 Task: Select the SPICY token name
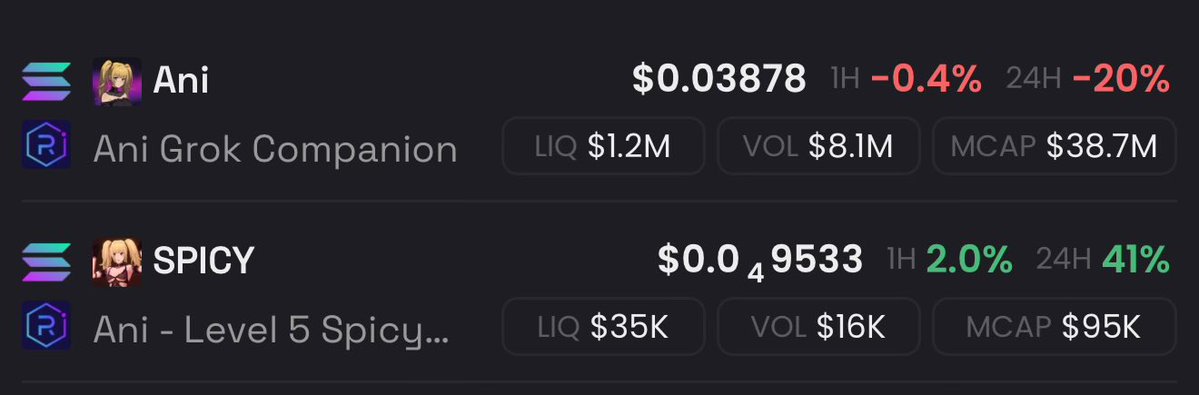(x=203, y=261)
